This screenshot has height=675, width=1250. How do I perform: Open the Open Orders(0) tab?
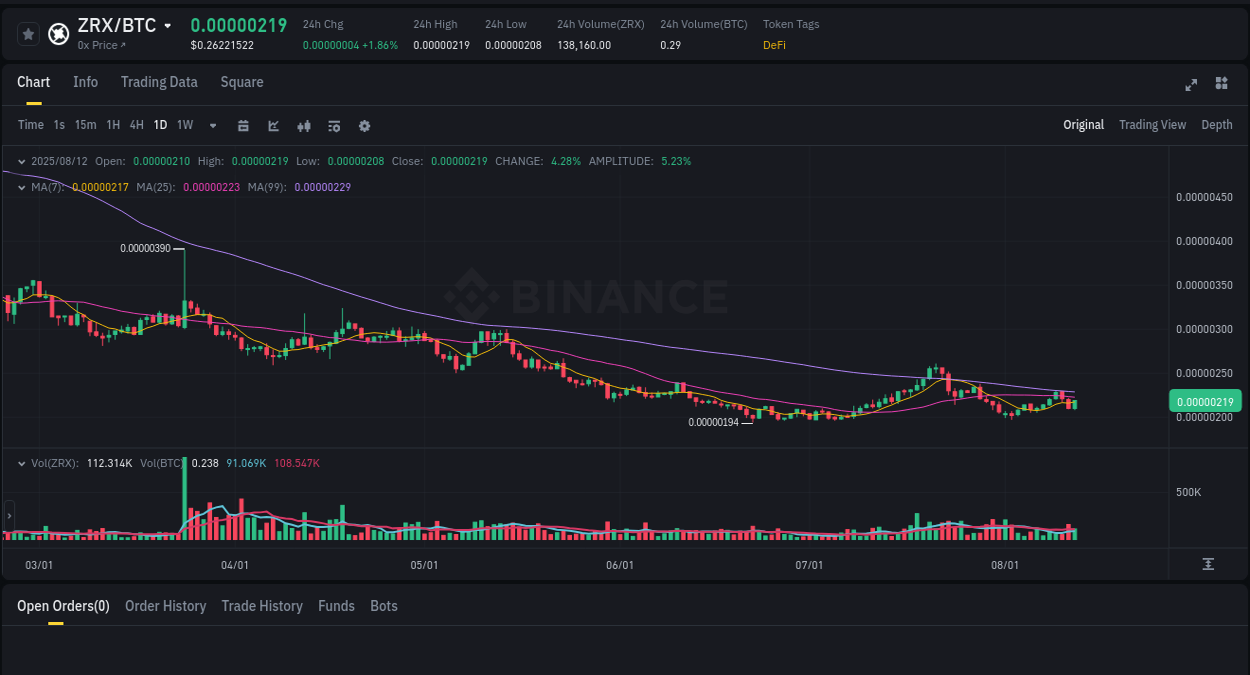(63, 606)
